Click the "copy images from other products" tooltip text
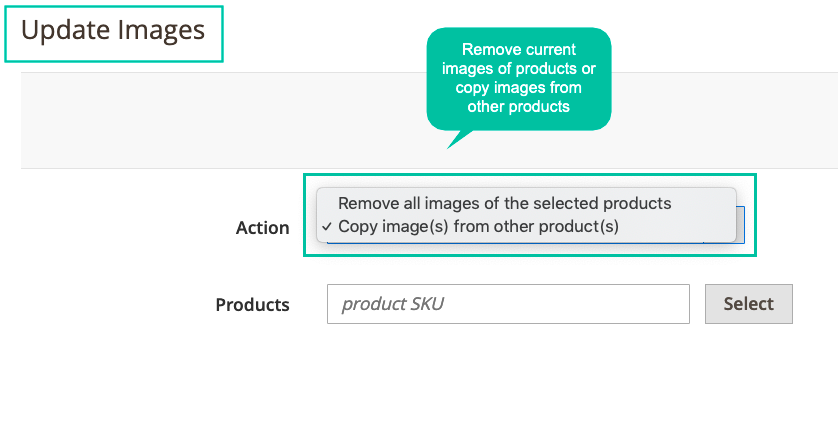838x432 pixels. point(518,97)
